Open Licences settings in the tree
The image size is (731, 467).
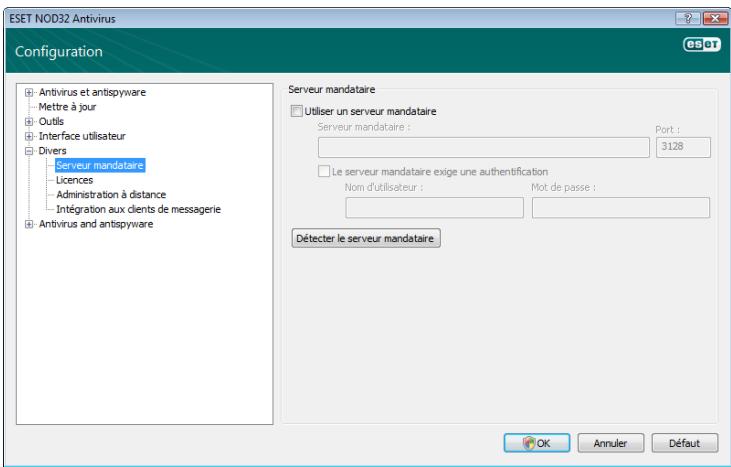(74, 180)
